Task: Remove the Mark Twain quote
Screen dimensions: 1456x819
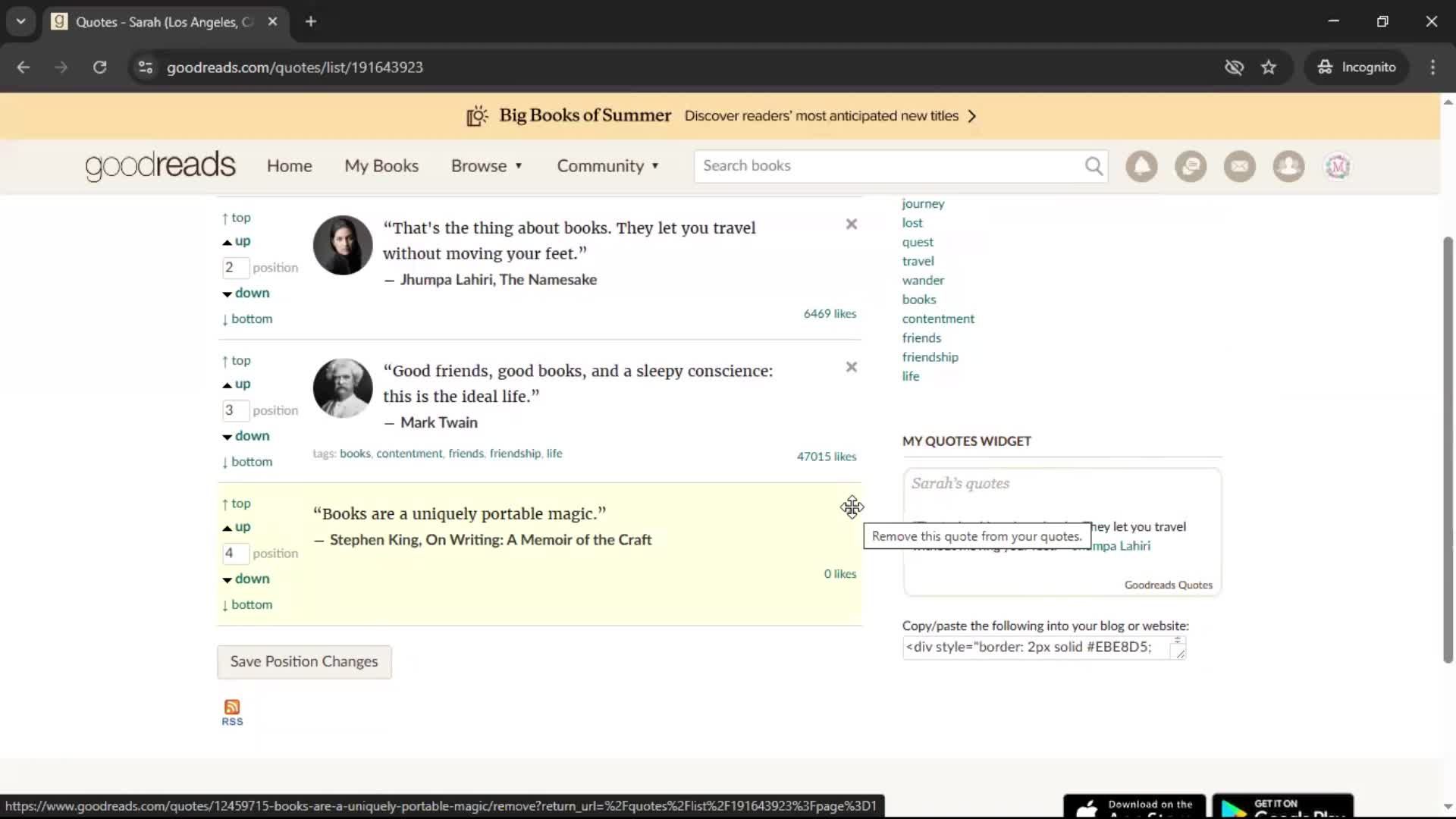Action: click(852, 367)
